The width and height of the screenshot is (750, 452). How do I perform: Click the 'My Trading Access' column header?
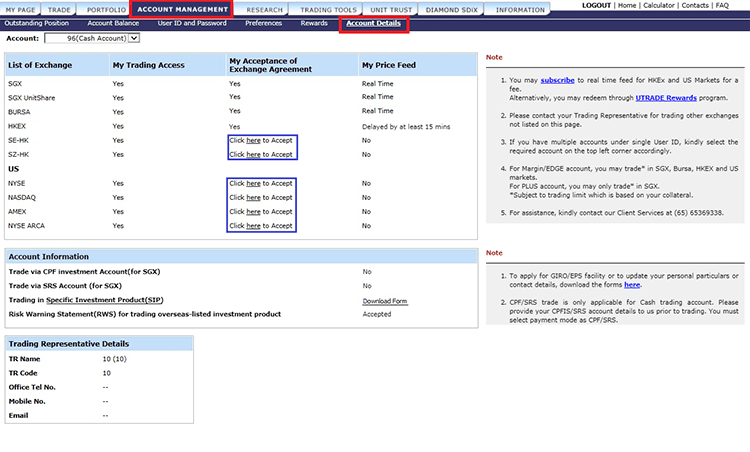coord(148,65)
